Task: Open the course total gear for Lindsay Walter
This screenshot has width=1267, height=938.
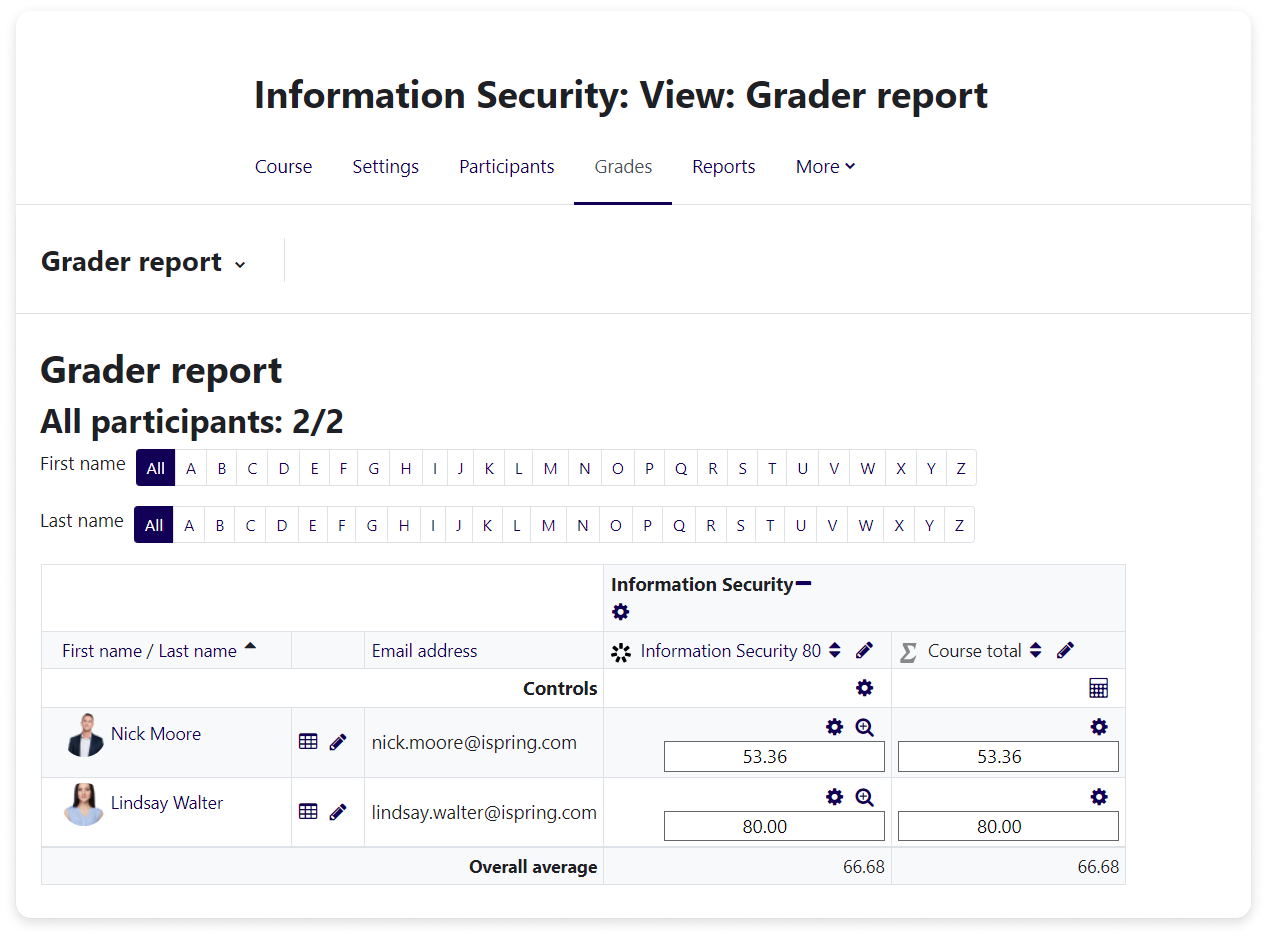Action: 1099,797
